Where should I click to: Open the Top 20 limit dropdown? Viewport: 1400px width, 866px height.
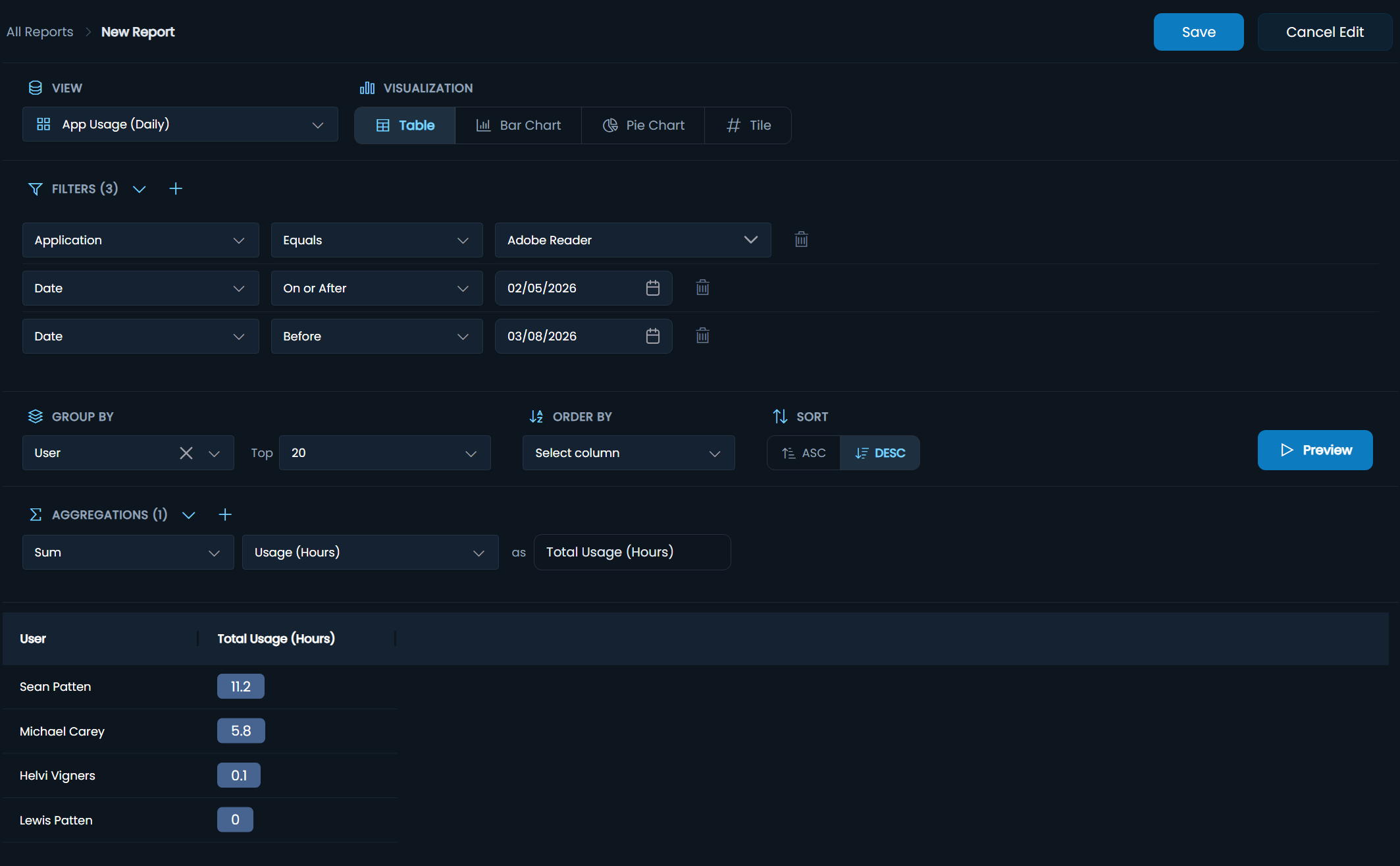(x=385, y=453)
